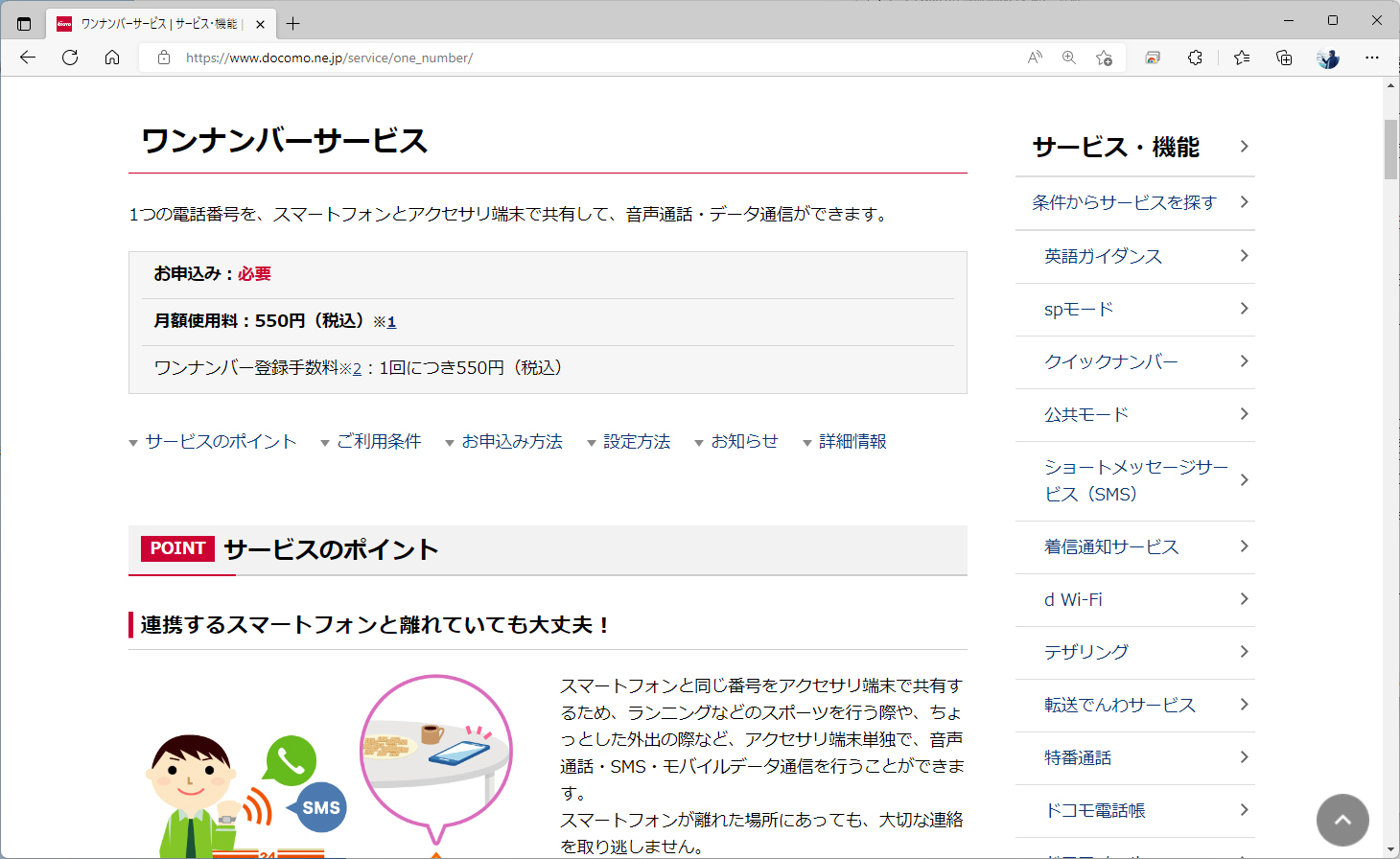
Task: Click the scrollbar up arrow
Action: pyautogui.click(x=1390, y=85)
